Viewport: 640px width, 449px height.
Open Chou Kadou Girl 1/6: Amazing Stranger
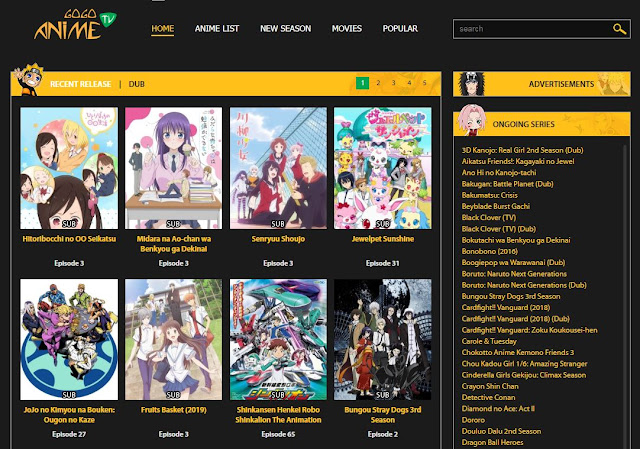click(524, 364)
